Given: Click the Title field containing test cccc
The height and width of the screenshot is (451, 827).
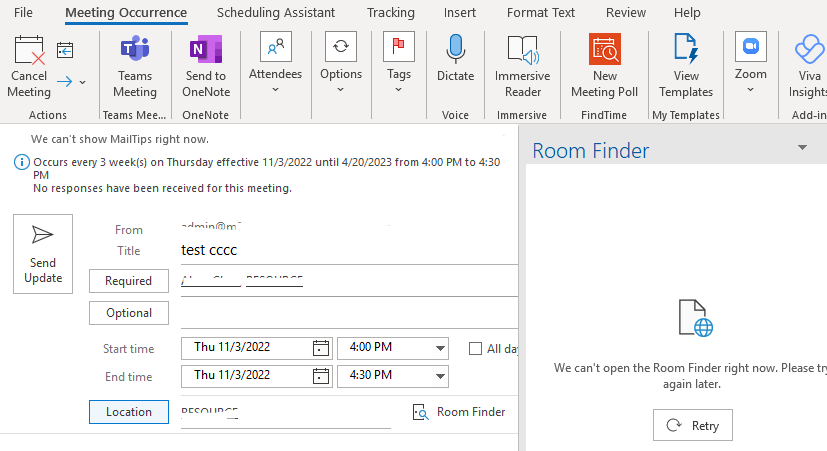Looking at the screenshot, I should tap(349, 250).
